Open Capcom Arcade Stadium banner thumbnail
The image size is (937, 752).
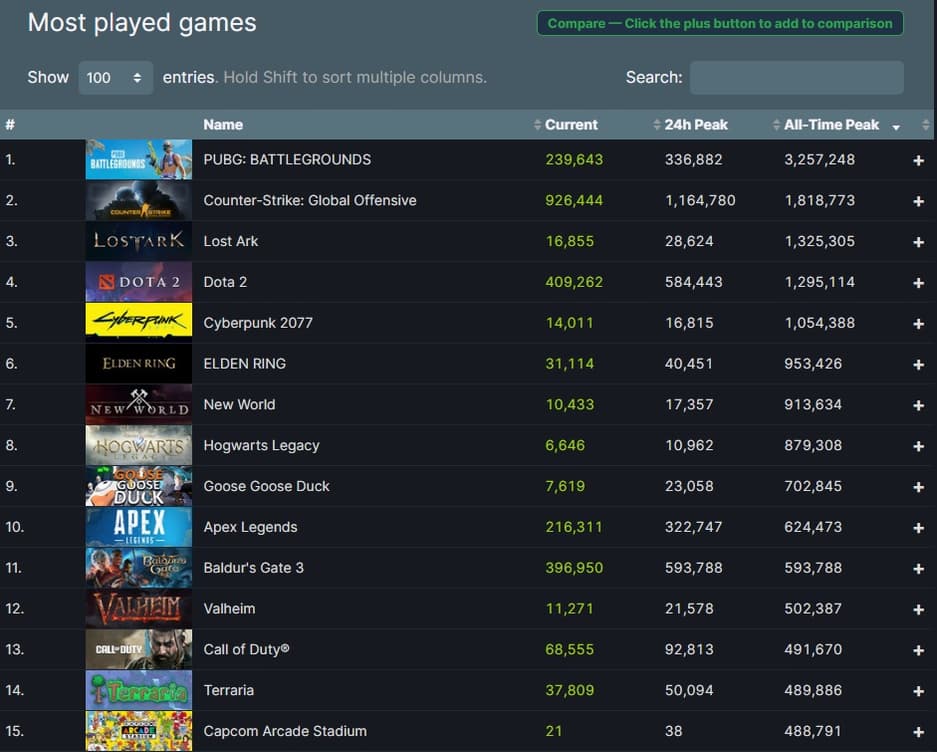click(x=139, y=731)
